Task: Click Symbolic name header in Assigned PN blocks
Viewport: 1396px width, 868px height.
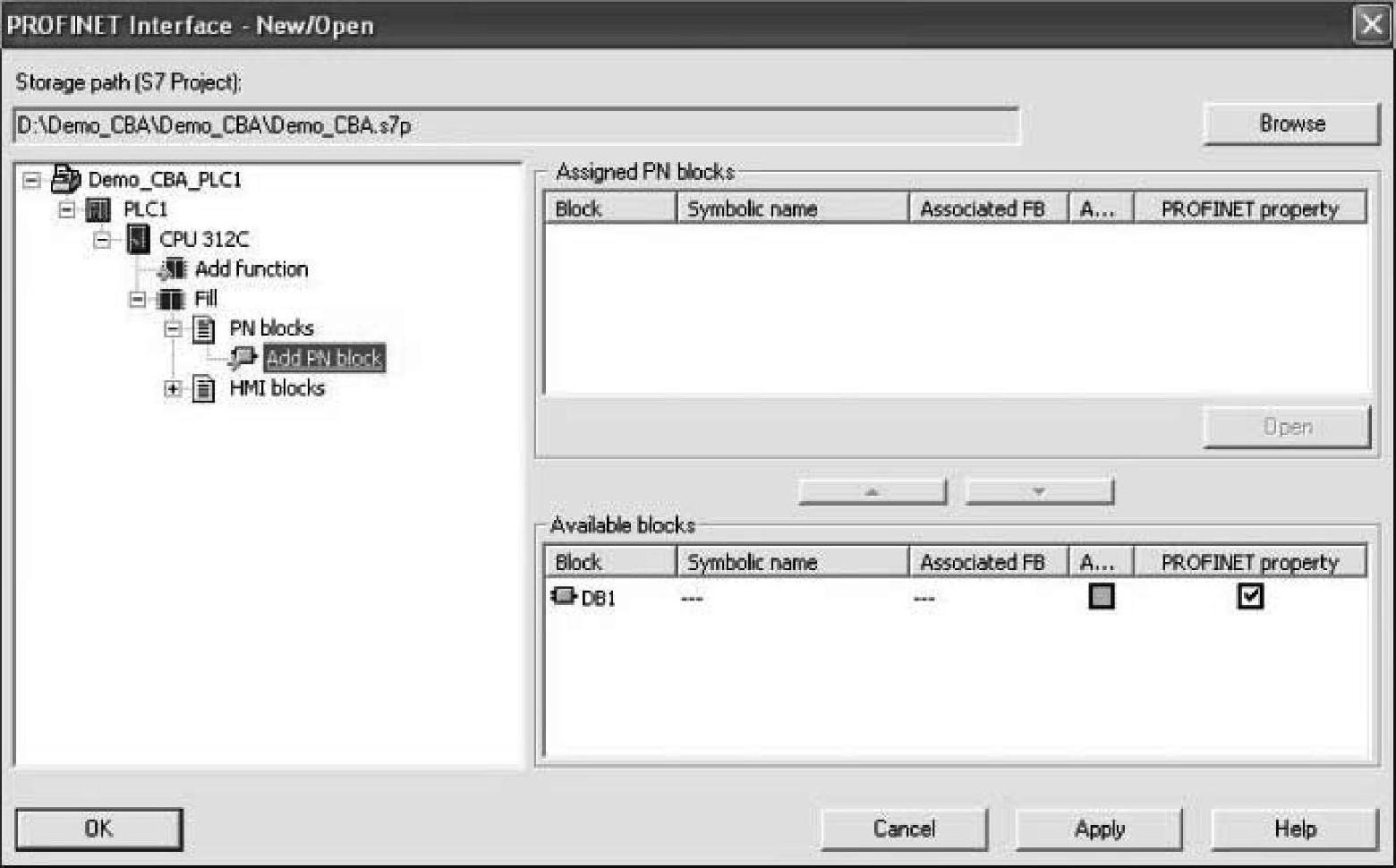Action: pyautogui.click(x=793, y=208)
